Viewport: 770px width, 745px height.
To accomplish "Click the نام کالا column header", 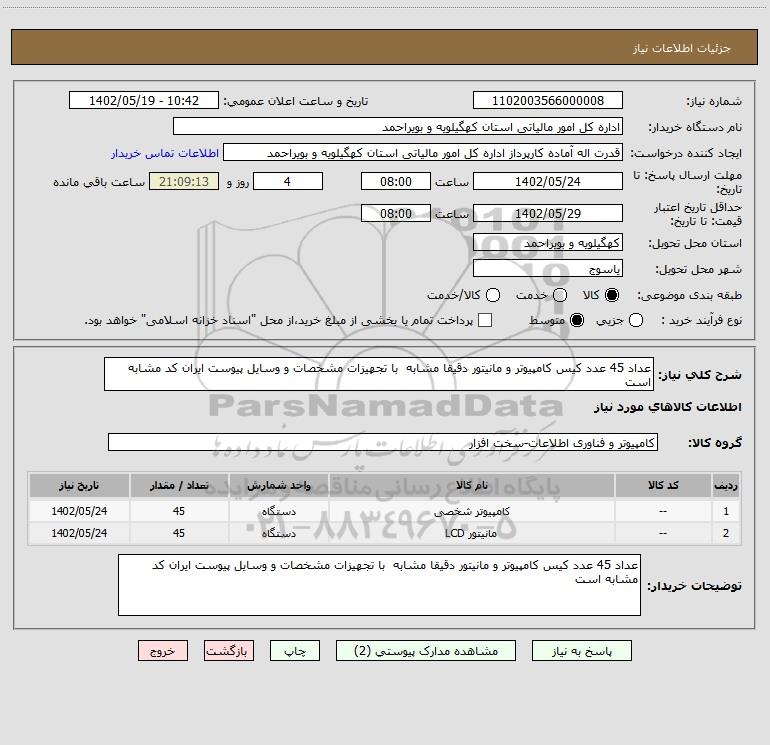I will 471,485.
